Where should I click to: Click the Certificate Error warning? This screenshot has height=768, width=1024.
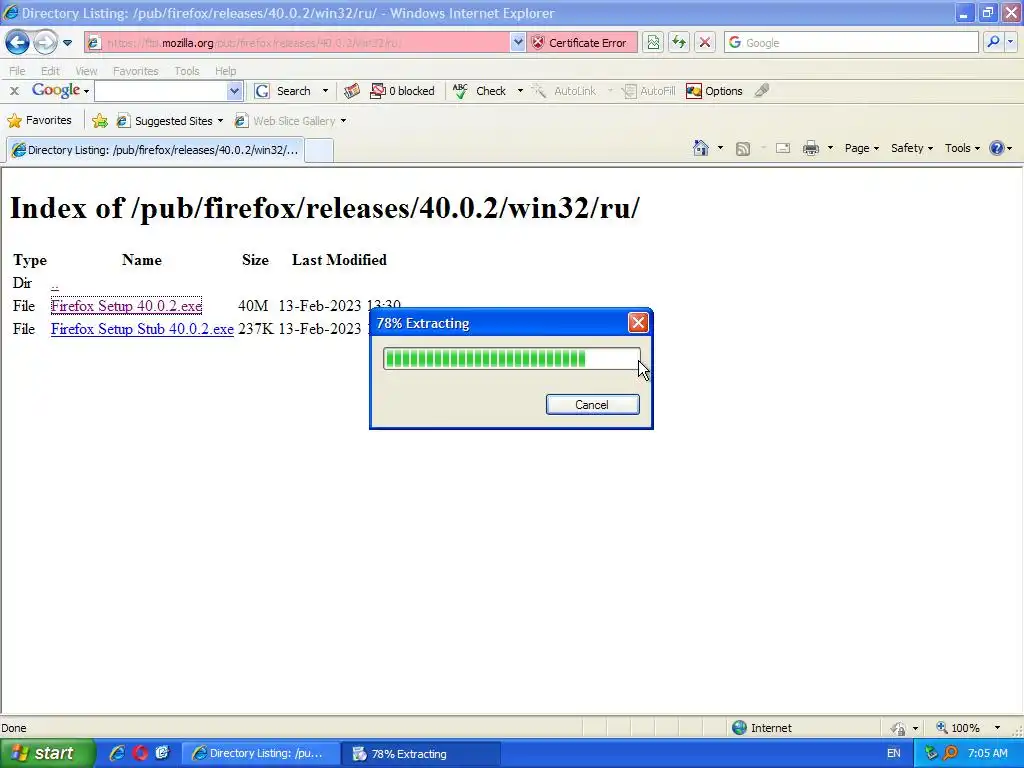(581, 43)
